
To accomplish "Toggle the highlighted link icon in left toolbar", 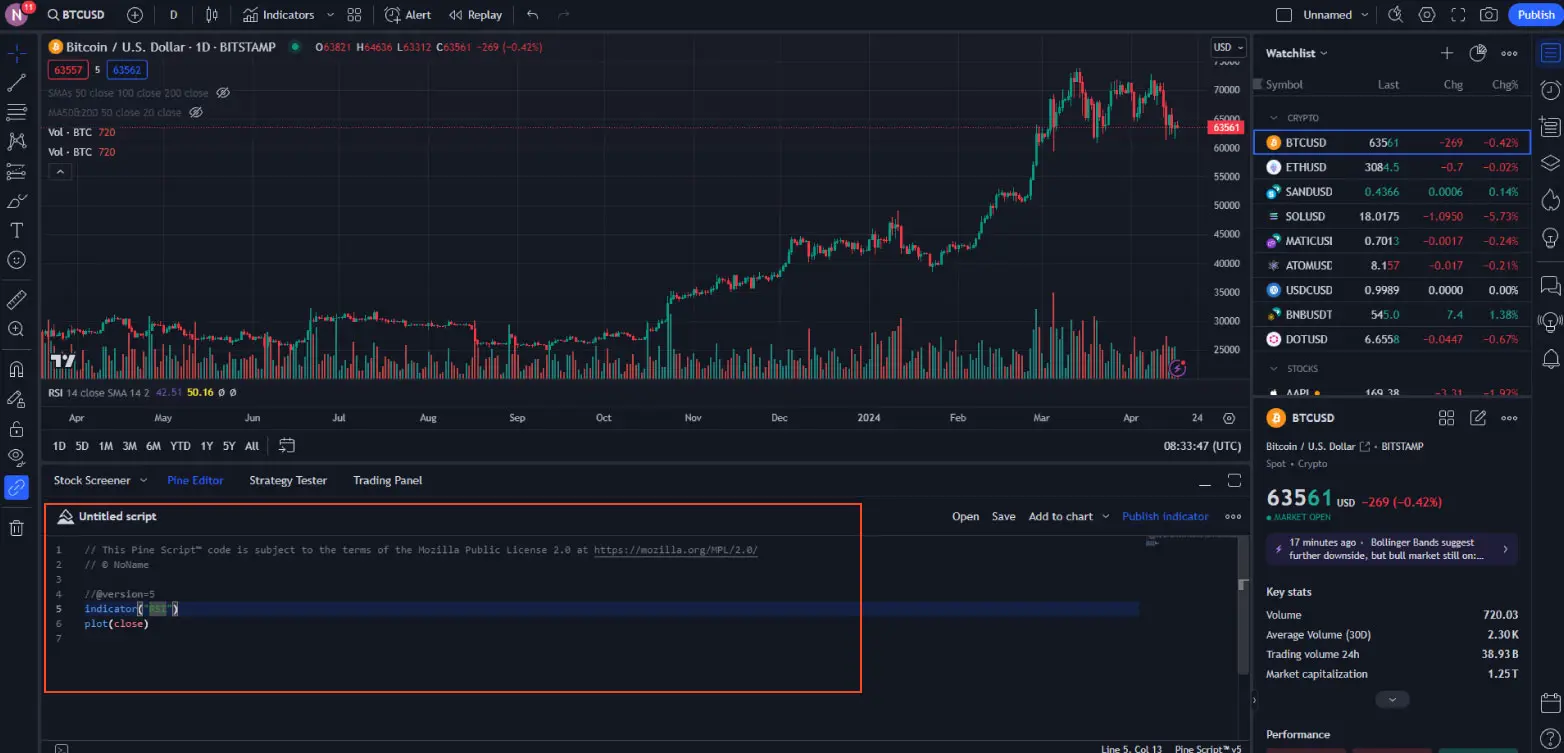I will point(17,488).
